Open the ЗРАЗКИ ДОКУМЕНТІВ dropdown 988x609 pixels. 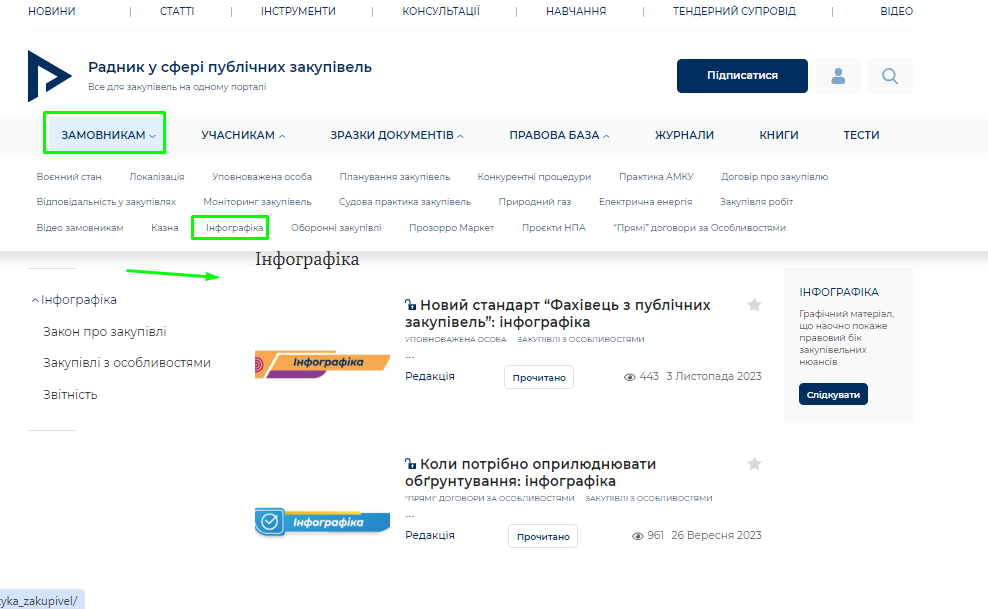click(x=397, y=135)
